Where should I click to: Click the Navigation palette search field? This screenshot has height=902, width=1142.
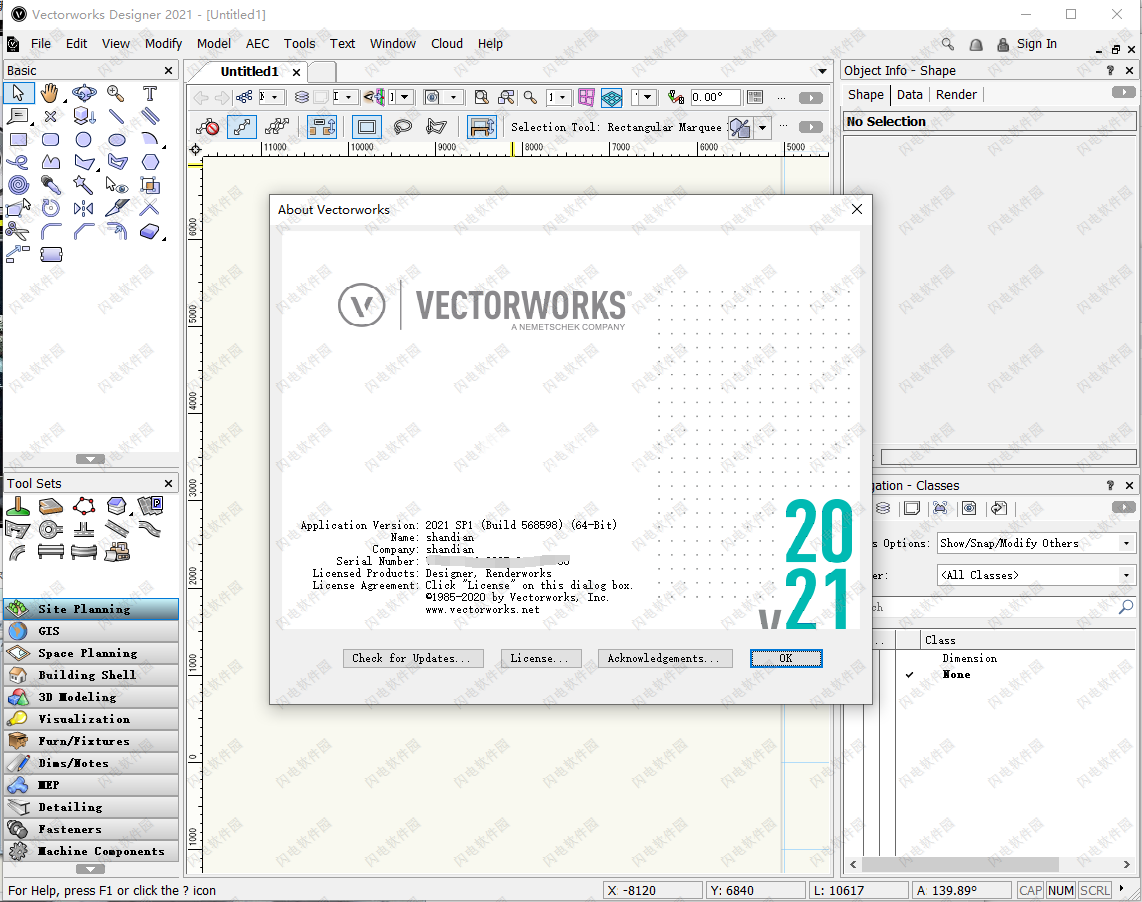(1004, 607)
